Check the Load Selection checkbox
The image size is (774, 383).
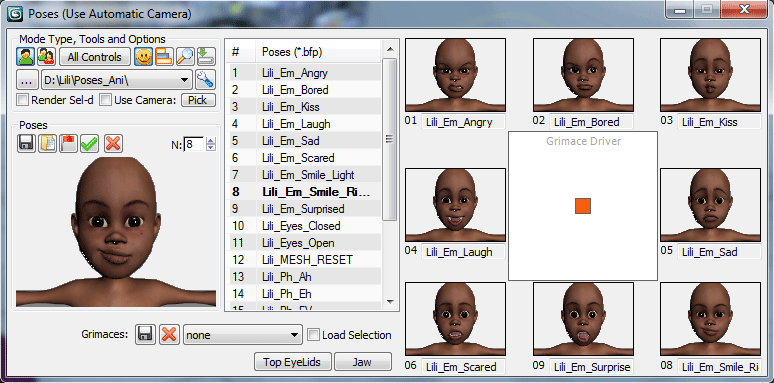tap(313, 335)
